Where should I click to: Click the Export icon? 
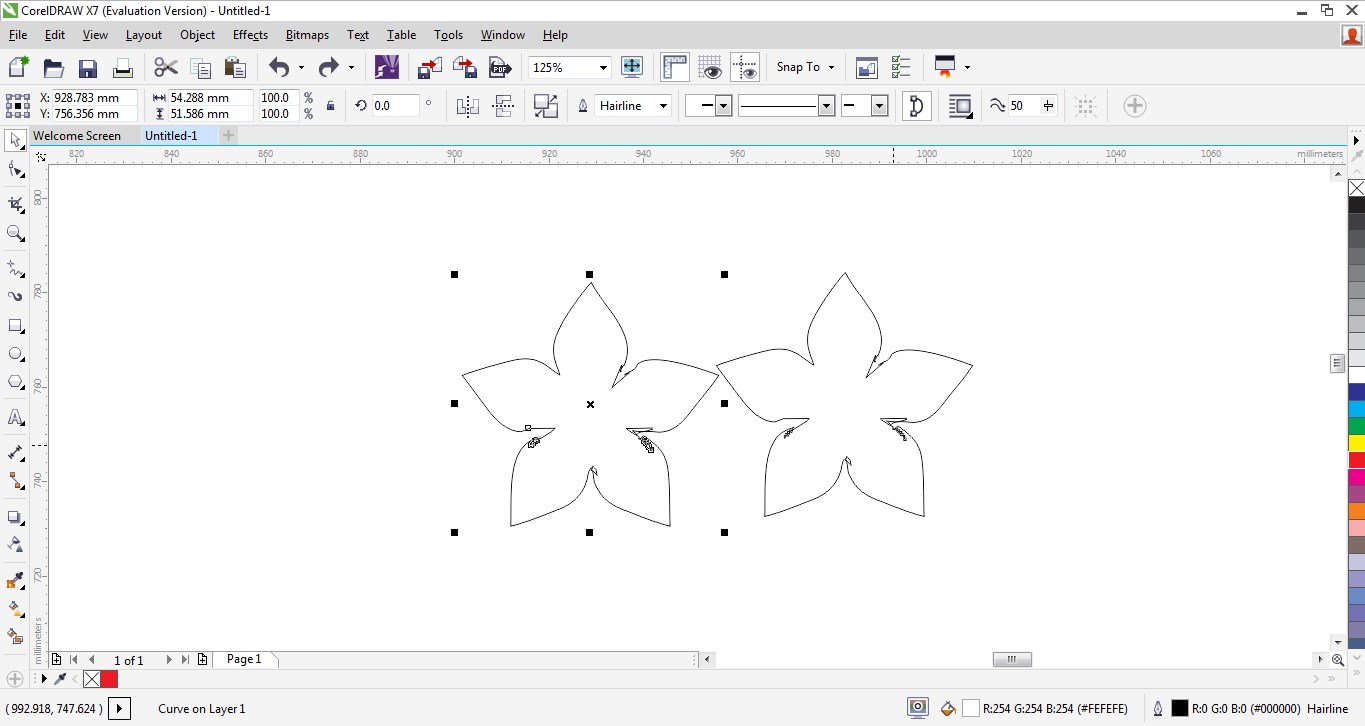point(465,67)
